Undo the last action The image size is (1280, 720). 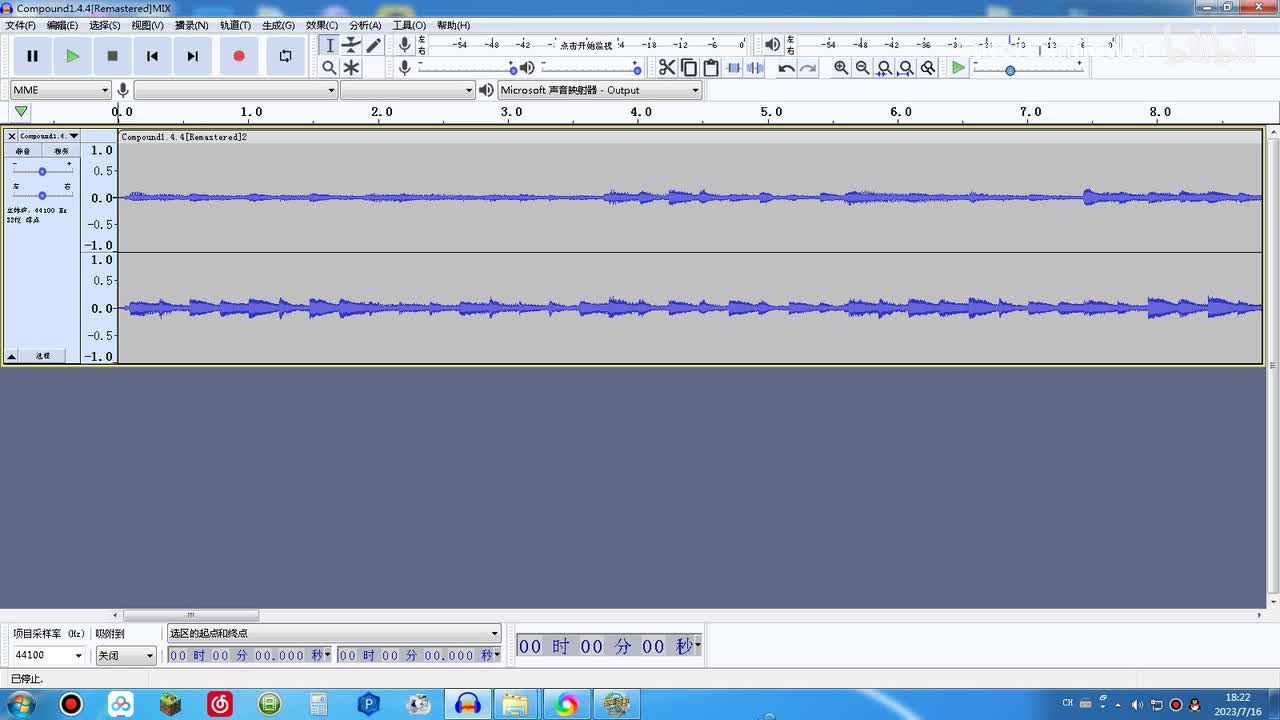coord(786,67)
